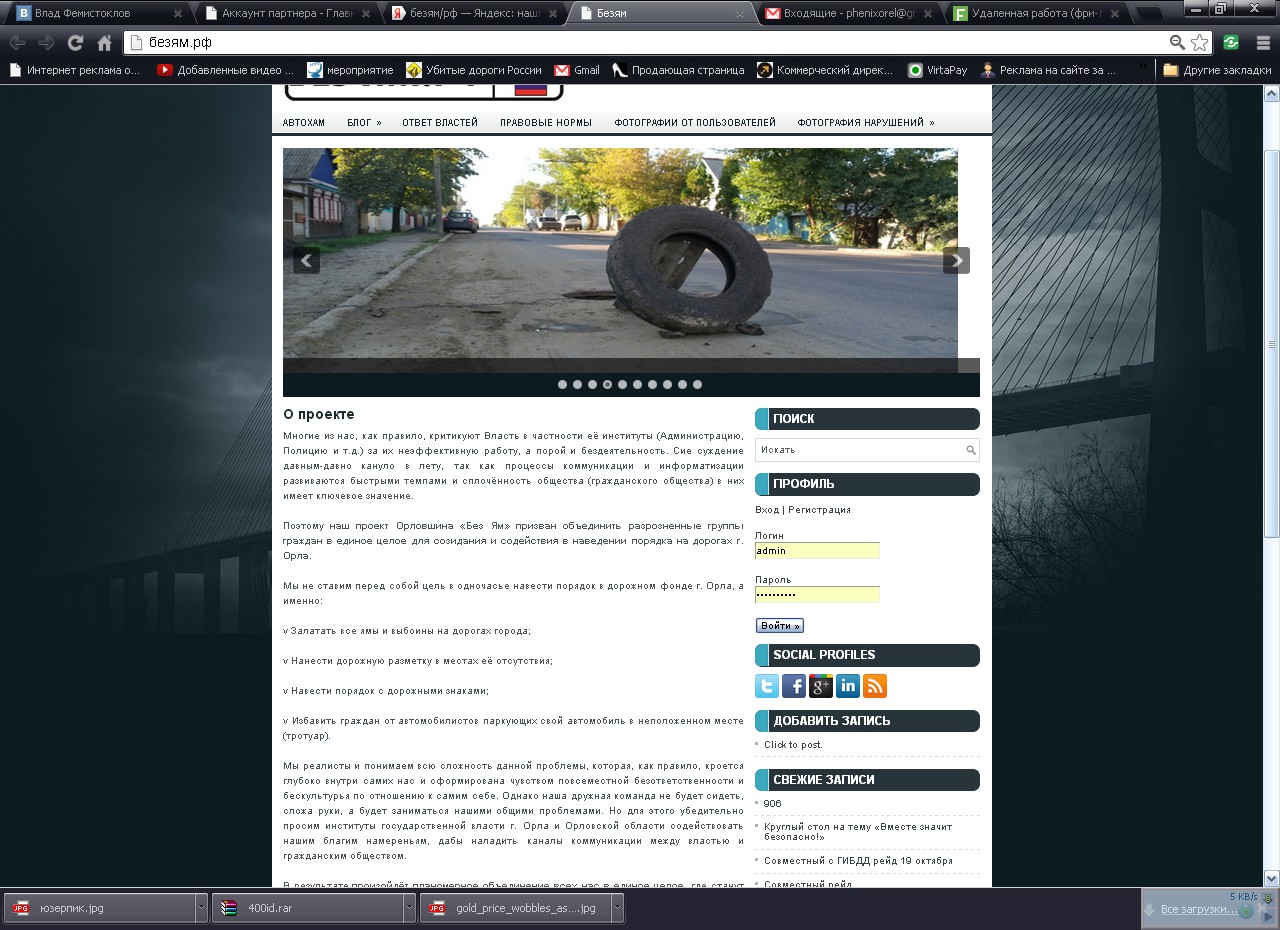Open ФОТОГРАФИИ ОТ ПОЛЬЗОВАТЕЛЕЙ menu item
The height and width of the screenshot is (930, 1280).
point(695,123)
